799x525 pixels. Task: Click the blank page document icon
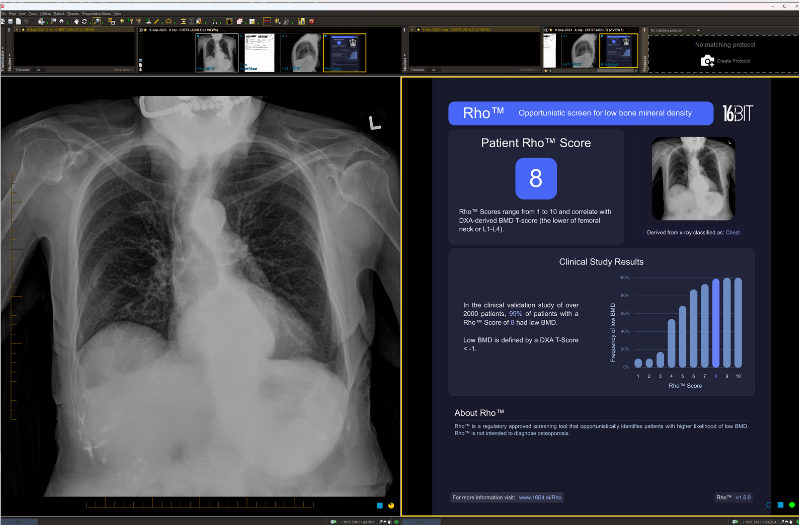(x=18, y=21)
